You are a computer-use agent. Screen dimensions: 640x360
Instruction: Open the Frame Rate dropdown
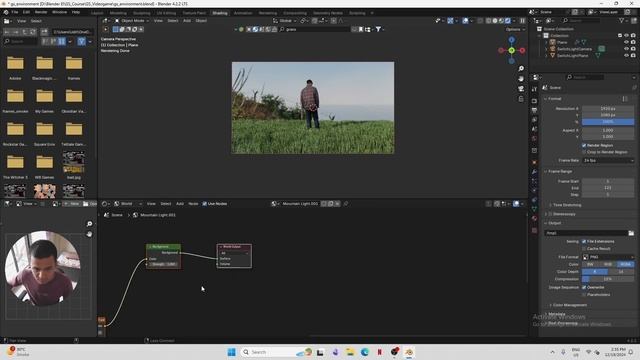coord(608,160)
